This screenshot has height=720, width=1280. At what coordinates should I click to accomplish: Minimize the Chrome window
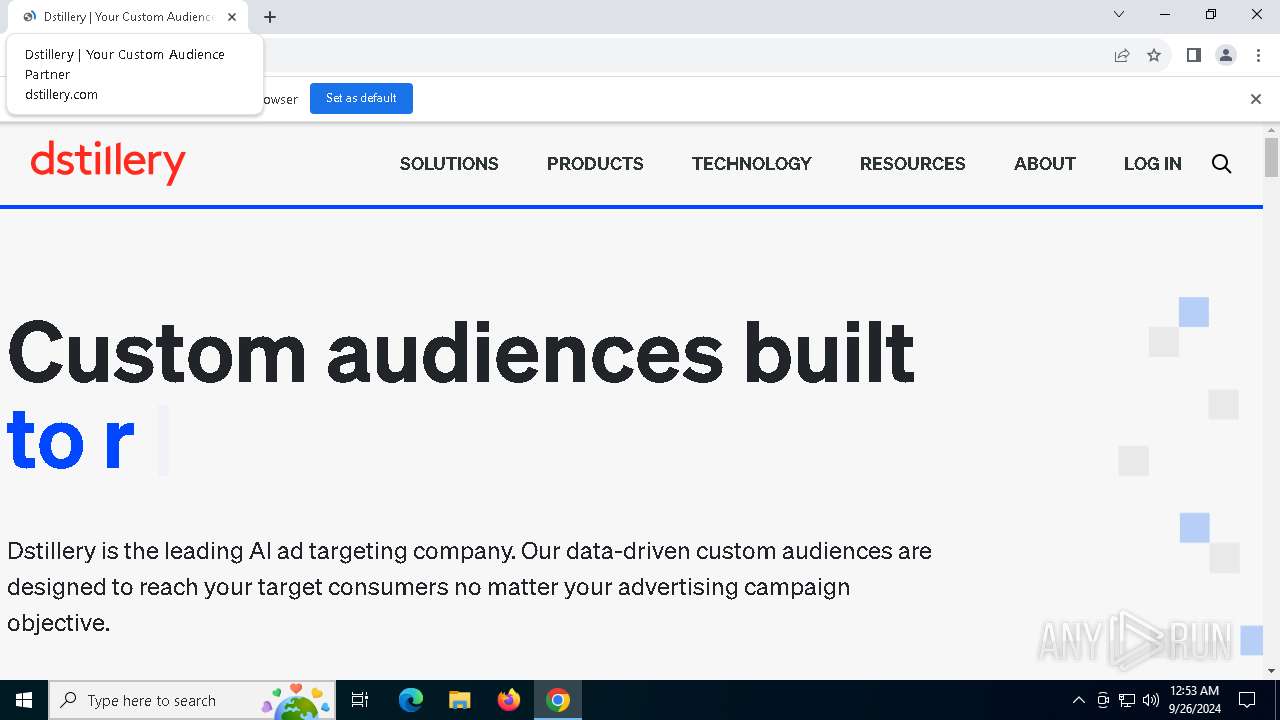[1165, 15]
